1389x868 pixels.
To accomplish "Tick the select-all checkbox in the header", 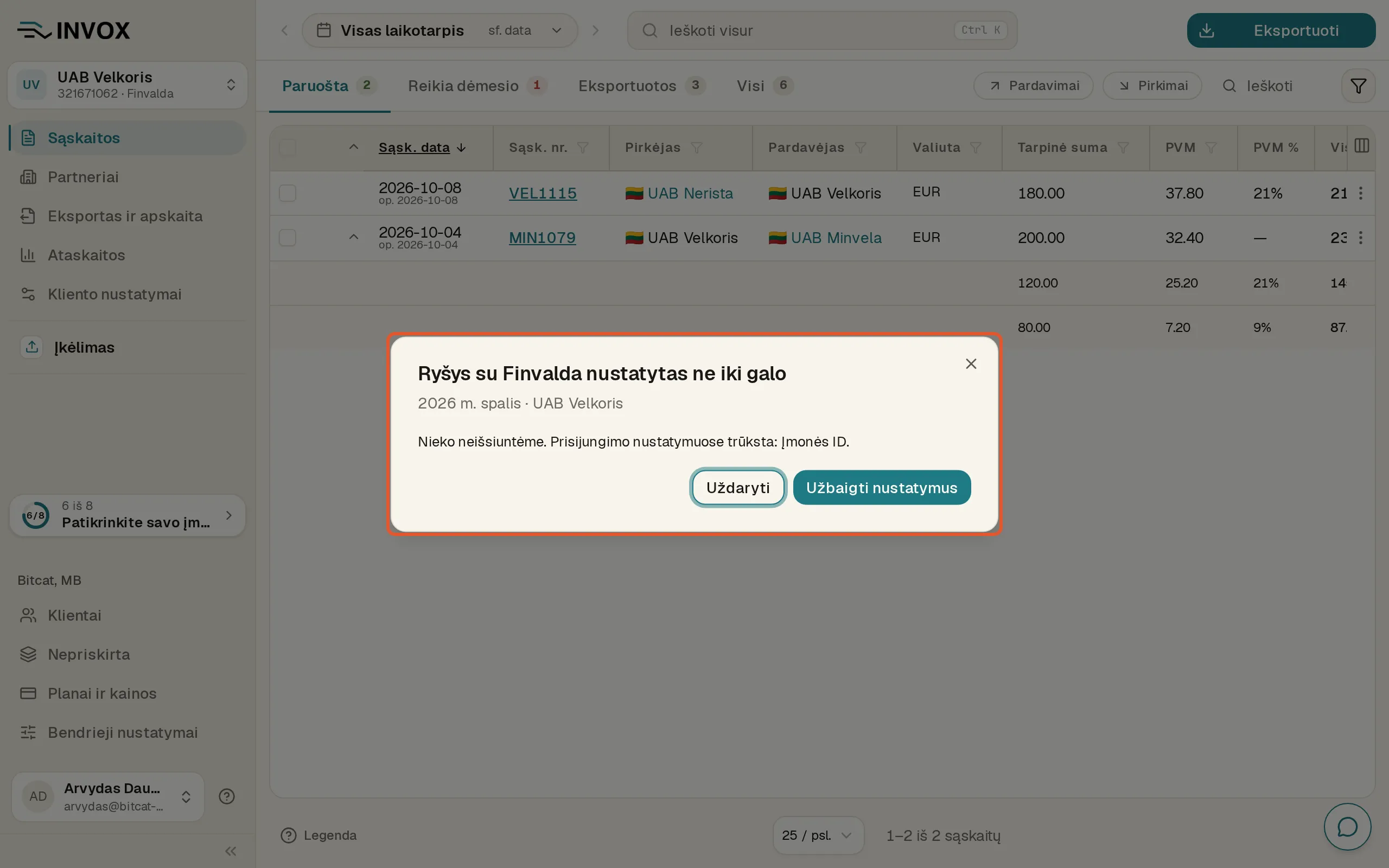I will click(288, 148).
